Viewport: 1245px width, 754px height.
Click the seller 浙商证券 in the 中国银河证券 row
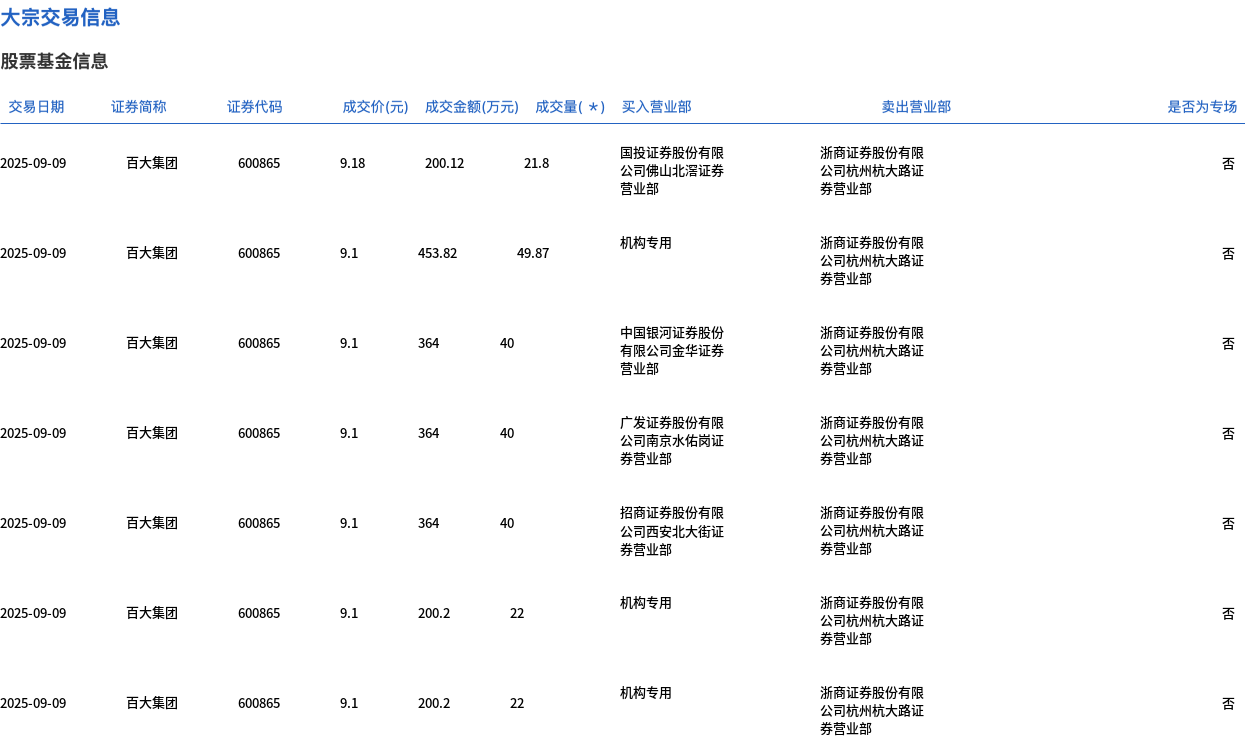872,351
